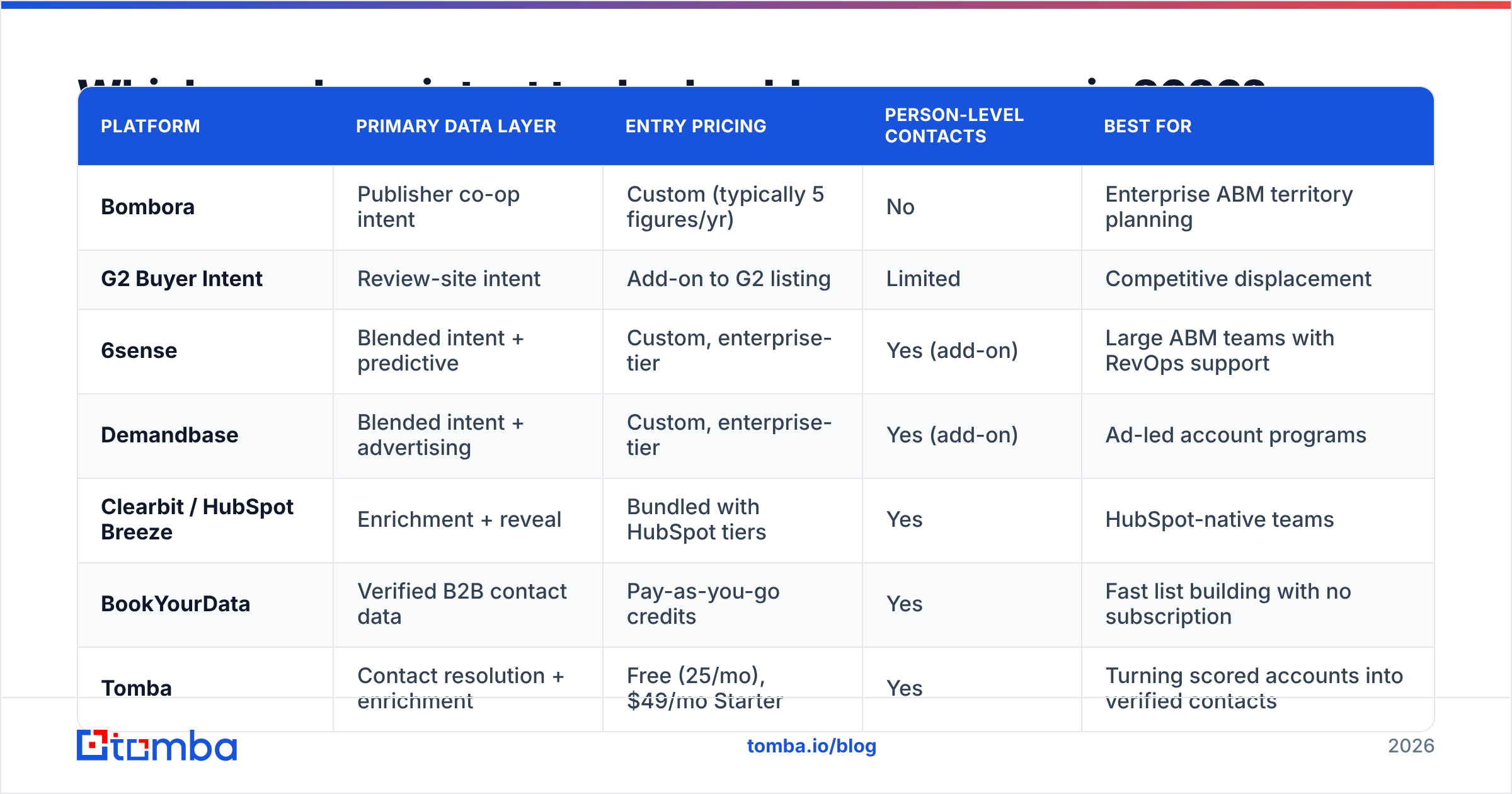Open the tomba.io/blog link
The width and height of the screenshot is (1512, 794).
(811, 746)
